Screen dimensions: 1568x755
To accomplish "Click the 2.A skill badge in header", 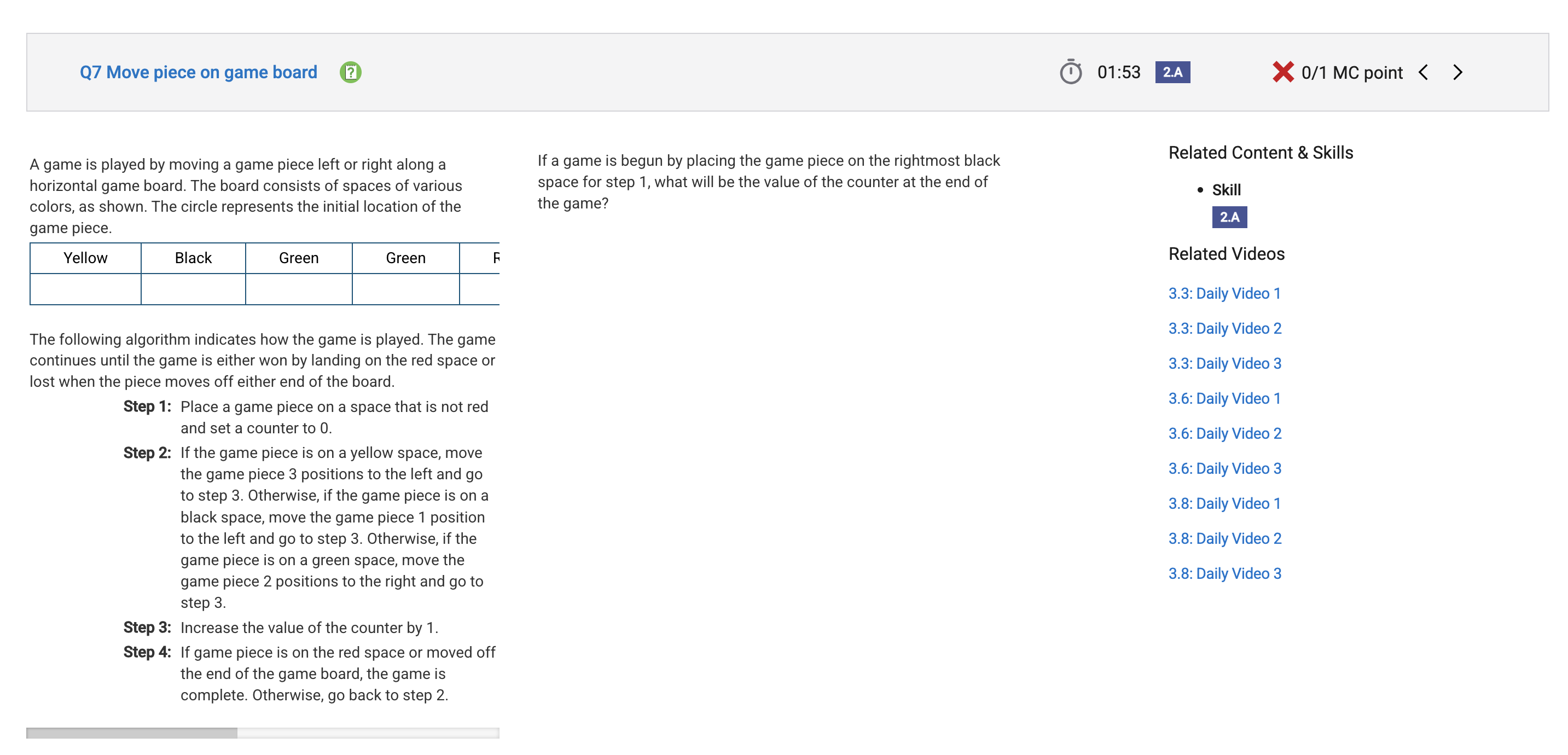I will pos(1172,72).
